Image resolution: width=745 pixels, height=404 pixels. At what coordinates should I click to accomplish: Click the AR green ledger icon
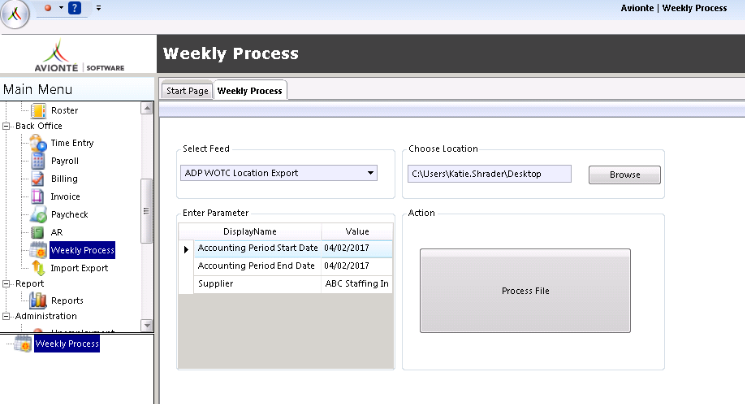coord(38,232)
